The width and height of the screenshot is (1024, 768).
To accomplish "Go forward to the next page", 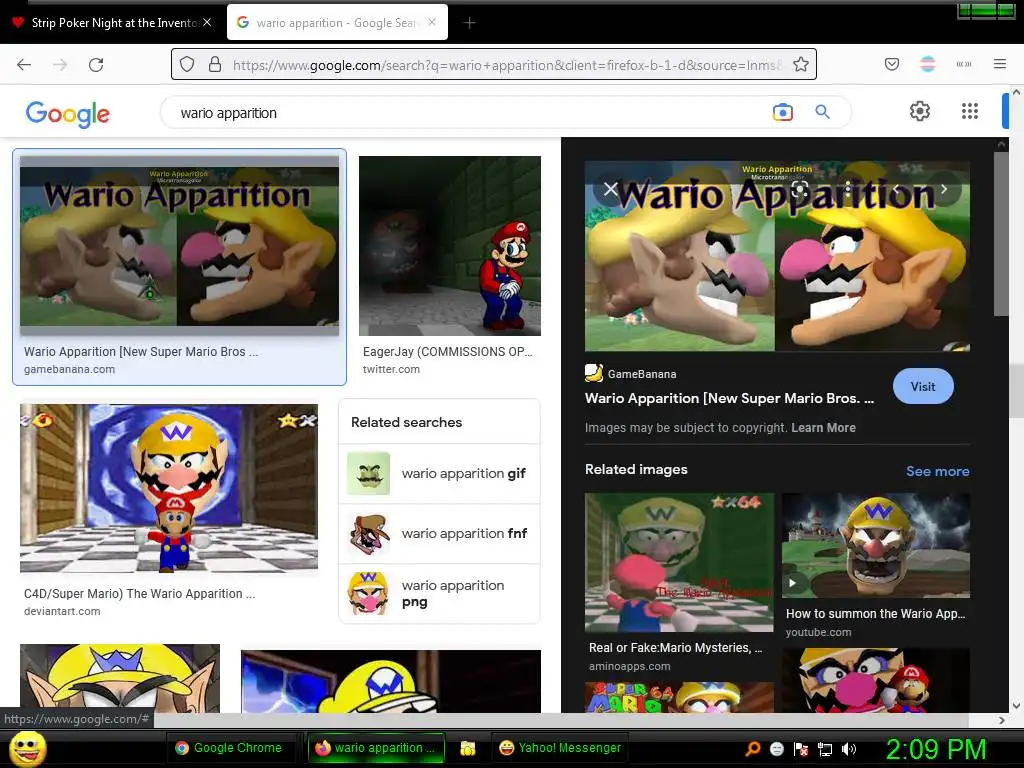I will point(60,64).
